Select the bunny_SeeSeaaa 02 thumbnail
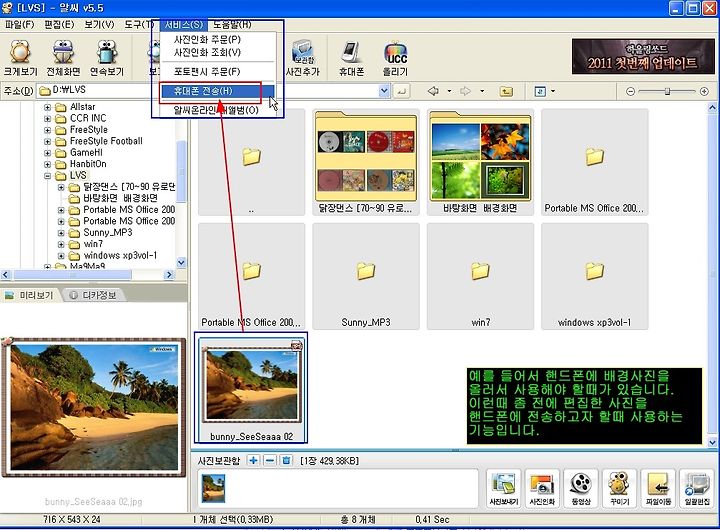This screenshot has height=530, width=720. pyautogui.click(x=251, y=389)
